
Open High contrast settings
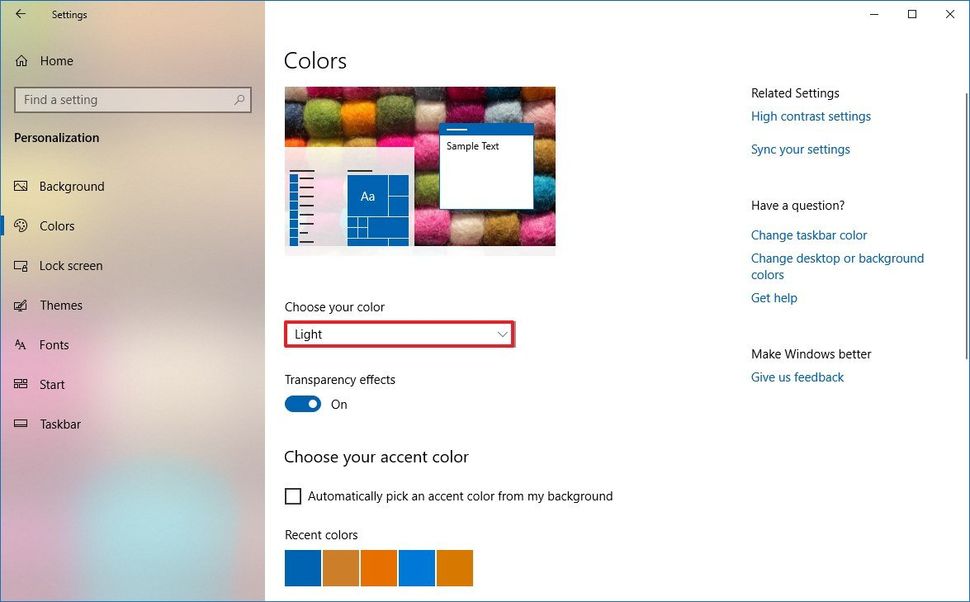[x=811, y=116]
